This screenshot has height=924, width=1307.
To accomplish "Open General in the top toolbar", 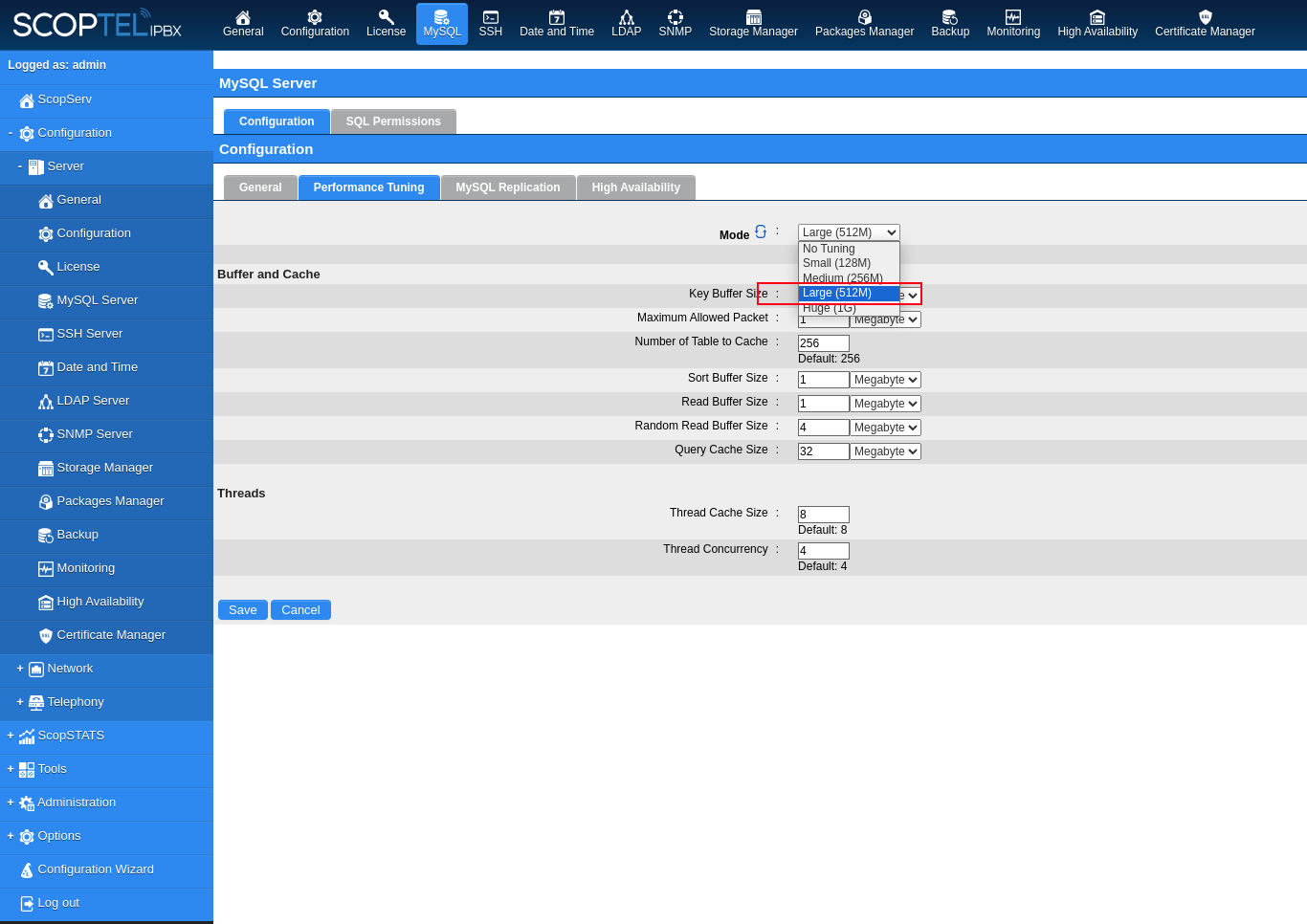I will coord(243,24).
